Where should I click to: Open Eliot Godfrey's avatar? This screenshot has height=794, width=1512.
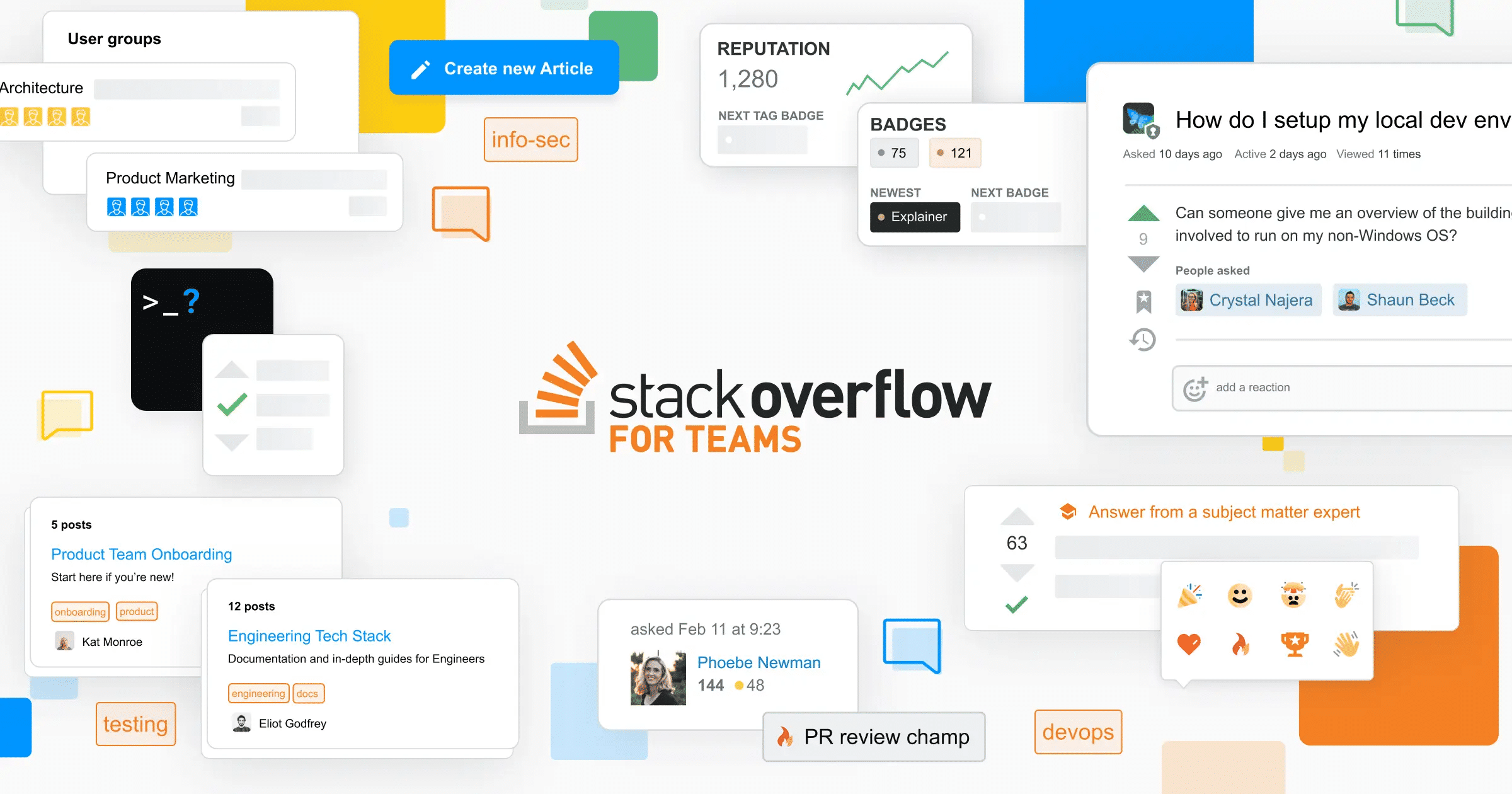tap(241, 723)
